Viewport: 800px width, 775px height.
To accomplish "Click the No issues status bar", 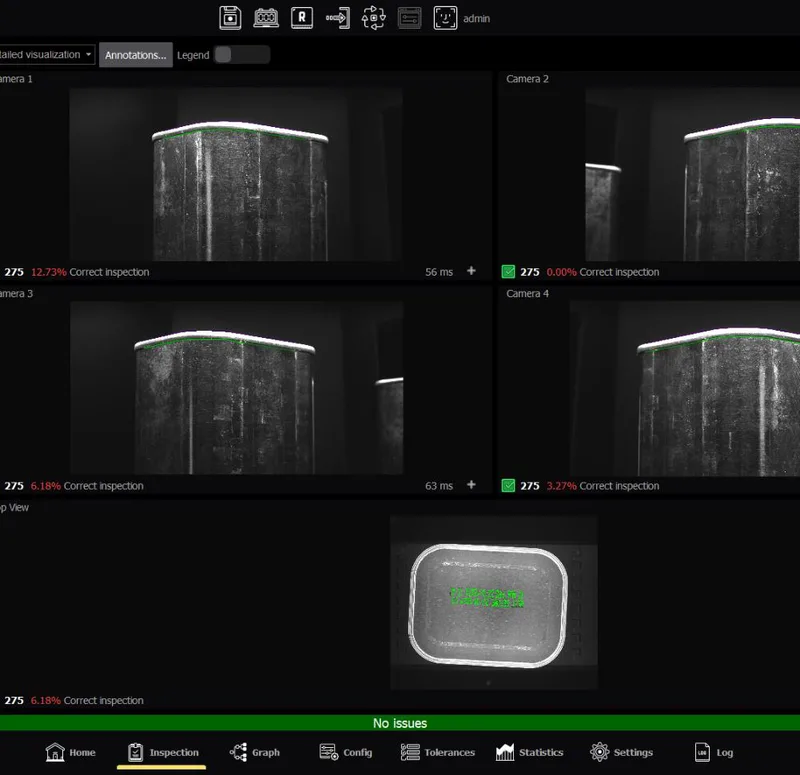I will (400, 723).
